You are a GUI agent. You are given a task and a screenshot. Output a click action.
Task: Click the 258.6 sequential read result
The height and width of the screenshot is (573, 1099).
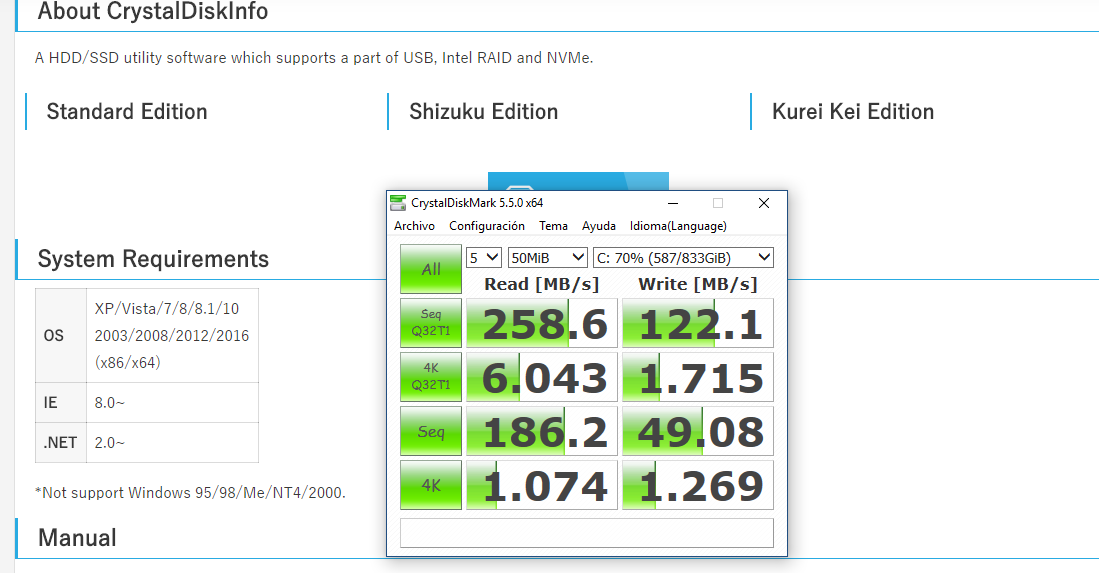pyautogui.click(x=541, y=324)
